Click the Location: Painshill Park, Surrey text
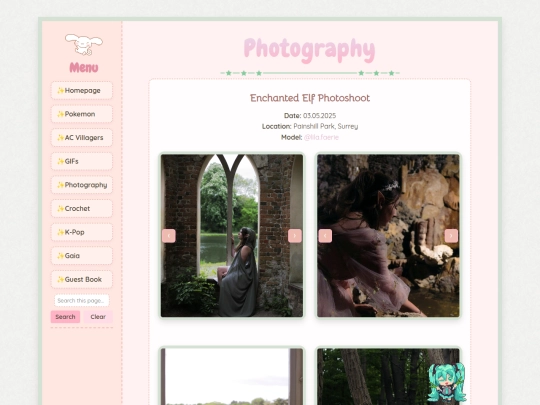The height and width of the screenshot is (405, 540). click(x=310, y=126)
